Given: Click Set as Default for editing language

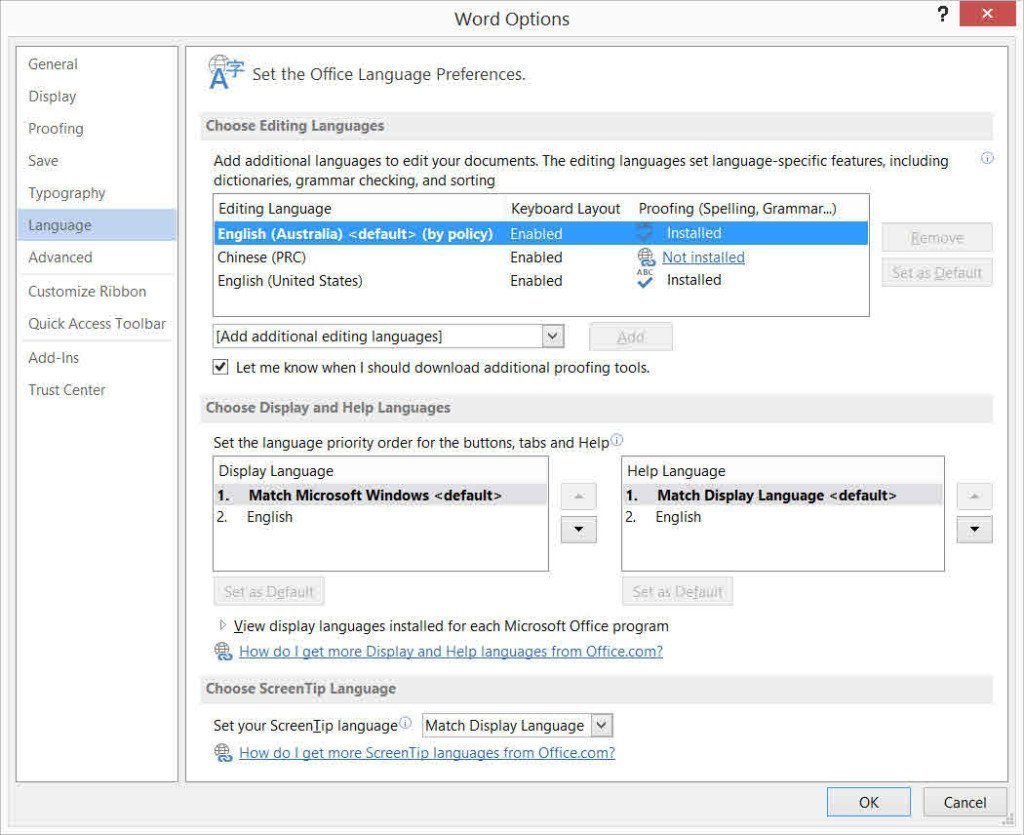Looking at the screenshot, I should (936, 272).
